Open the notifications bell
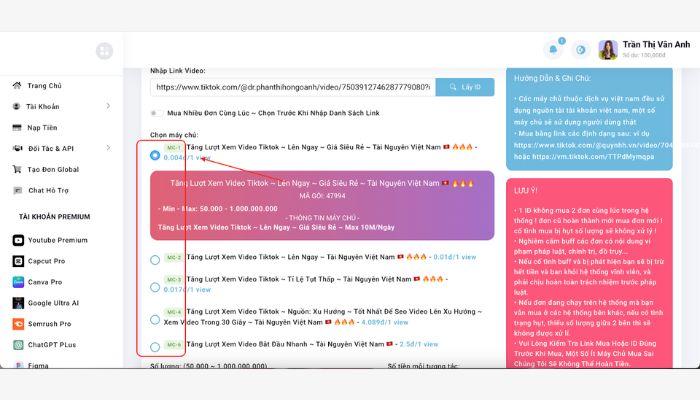 pos(553,49)
